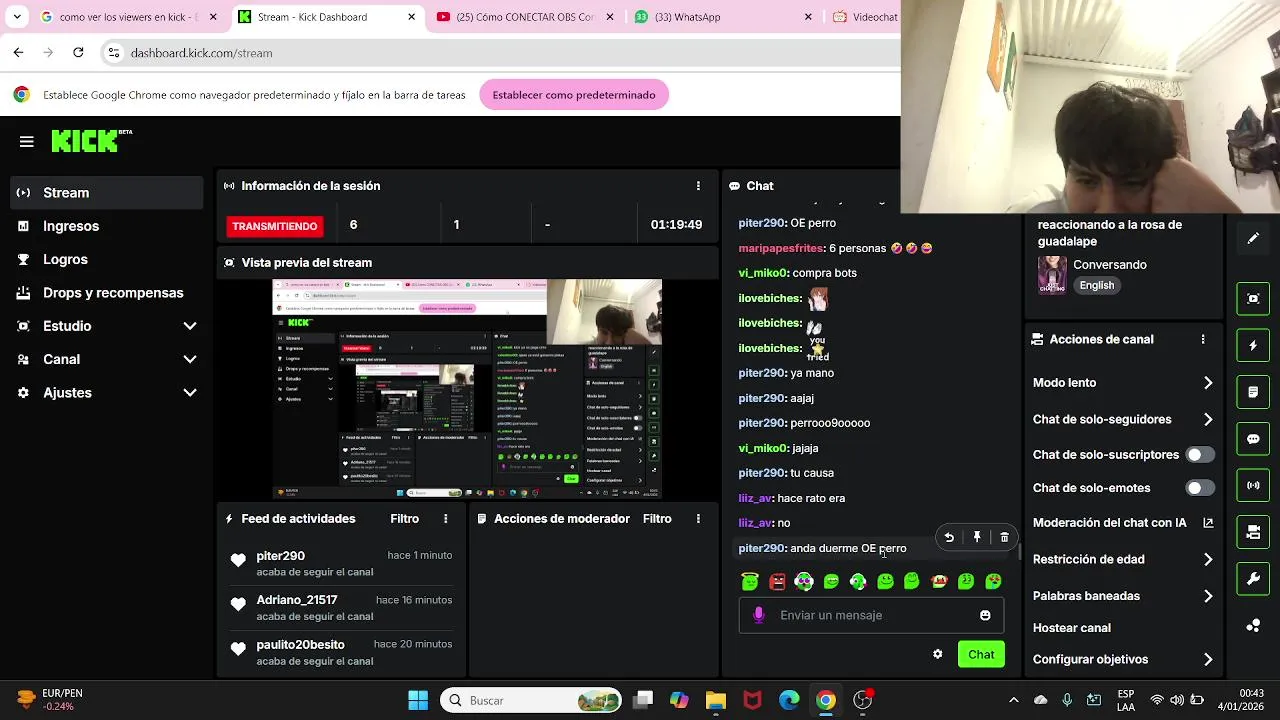Open Chat de solo-seguidores options
This screenshot has width=1280, height=720.
[x=1123, y=420]
